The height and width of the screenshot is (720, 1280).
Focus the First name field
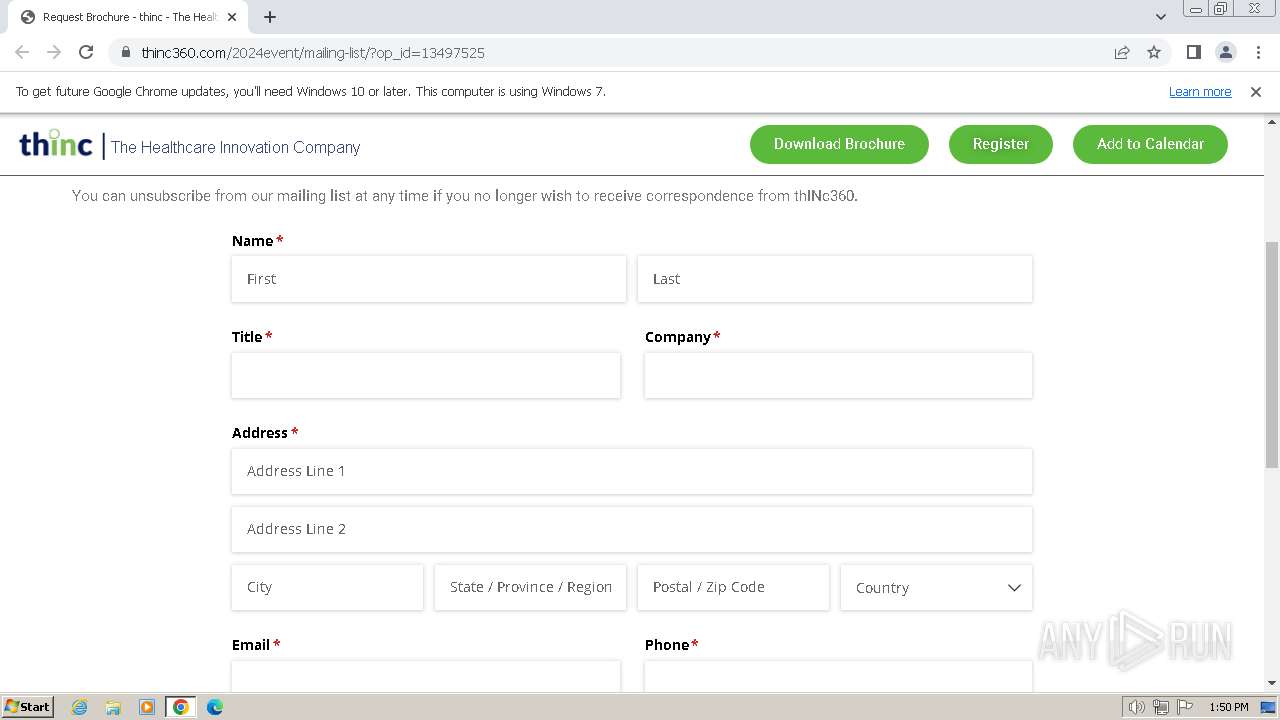(x=429, y=279)
